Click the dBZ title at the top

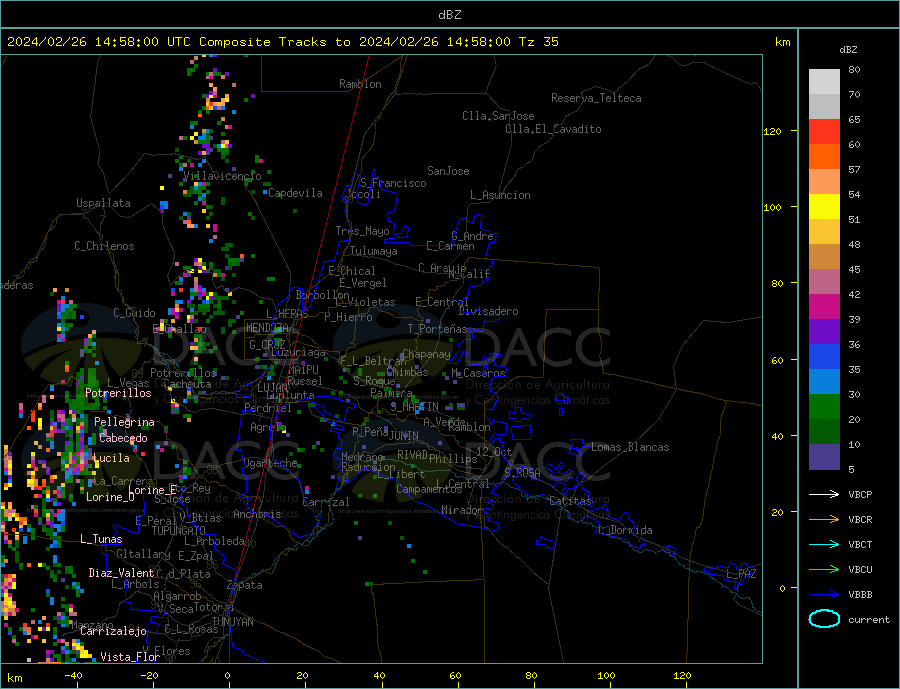[x=449, y=15]
